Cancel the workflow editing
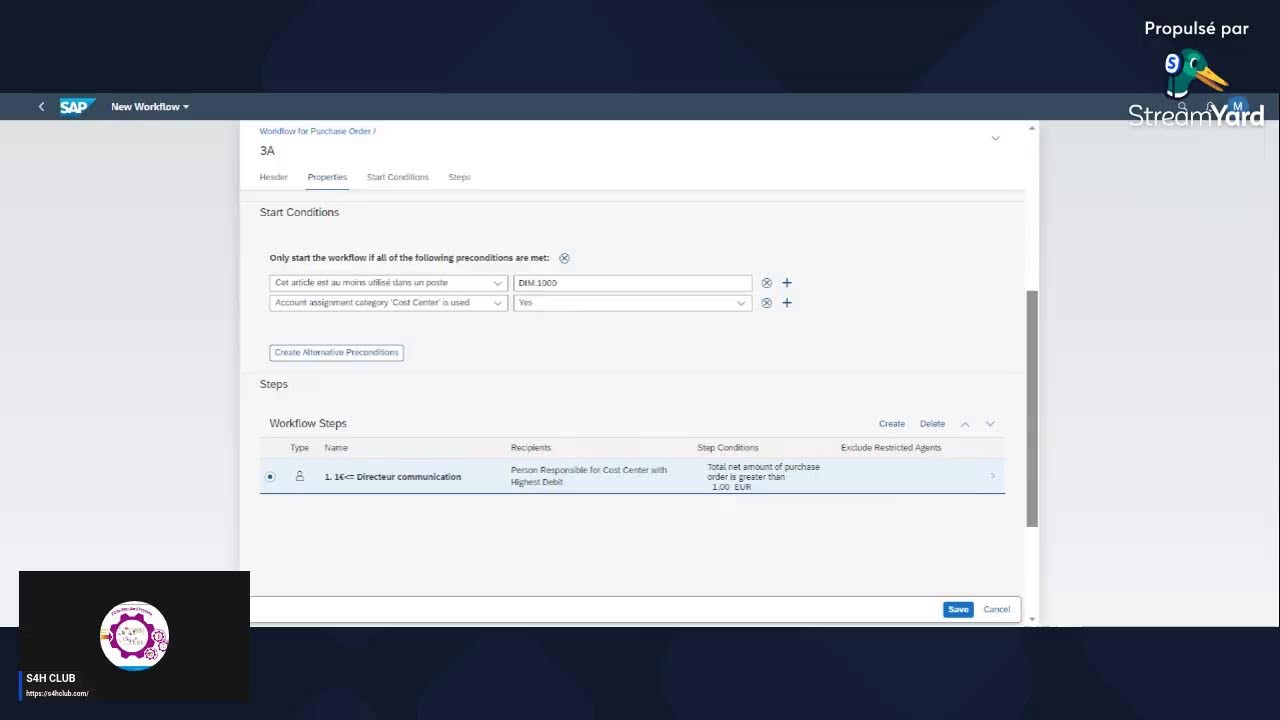The width and height of the screenshot is (1280, 720). point(997,609)
